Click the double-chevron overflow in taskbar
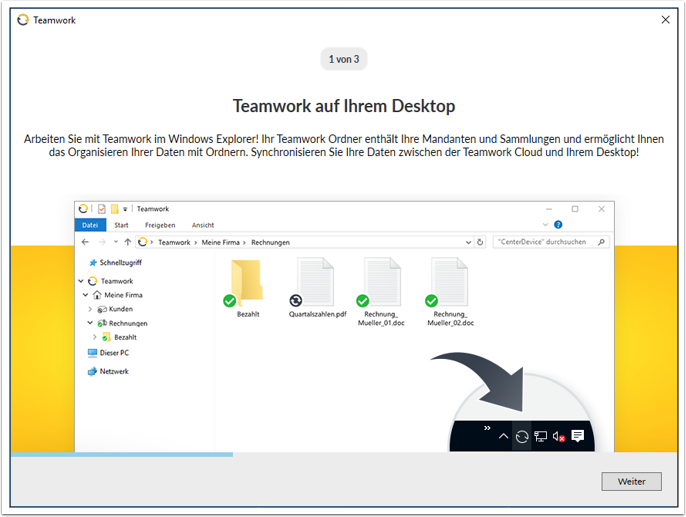686x517 pixels. click(487, 428)
